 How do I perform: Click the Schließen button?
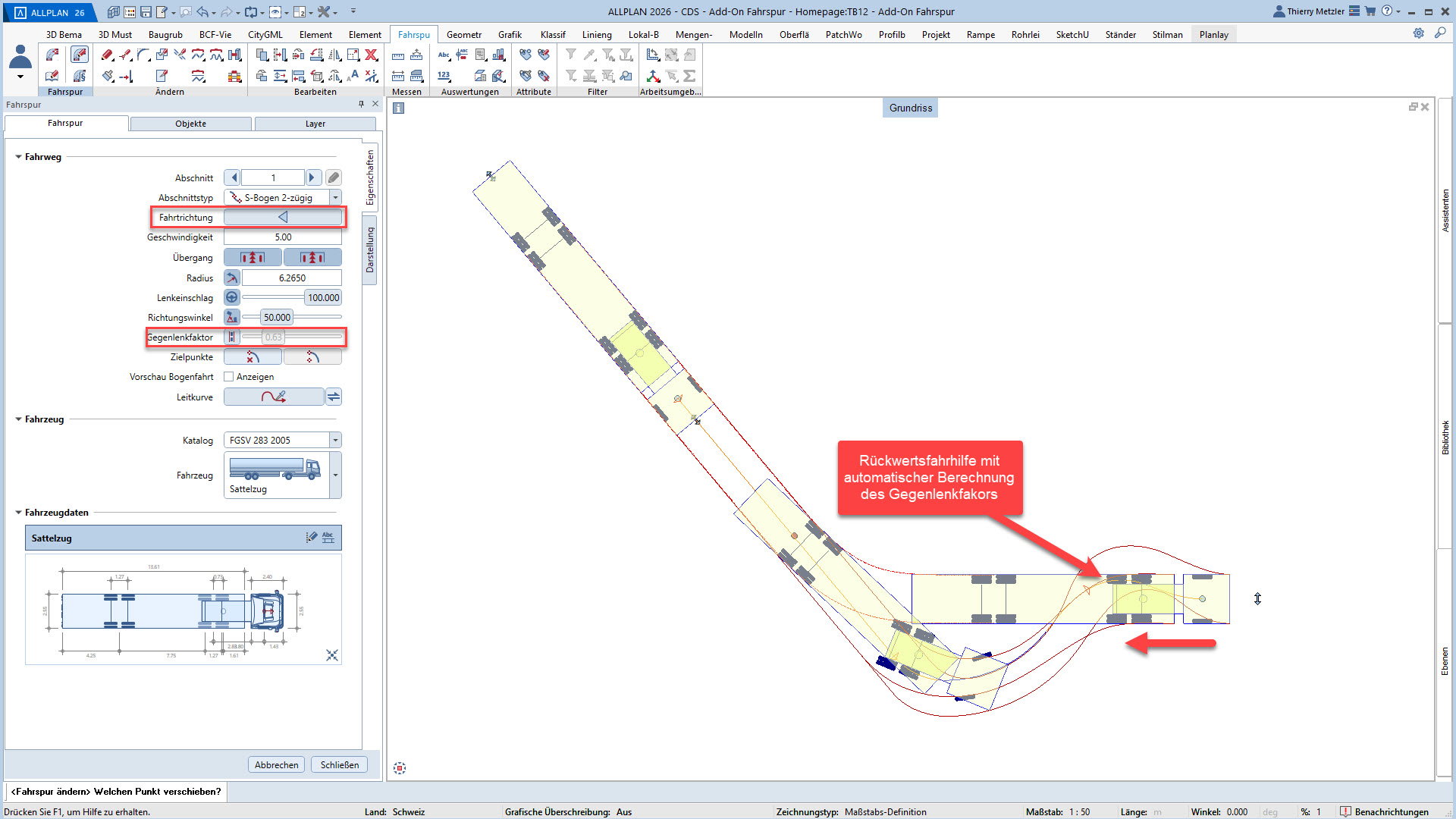(x=339, y=765)
